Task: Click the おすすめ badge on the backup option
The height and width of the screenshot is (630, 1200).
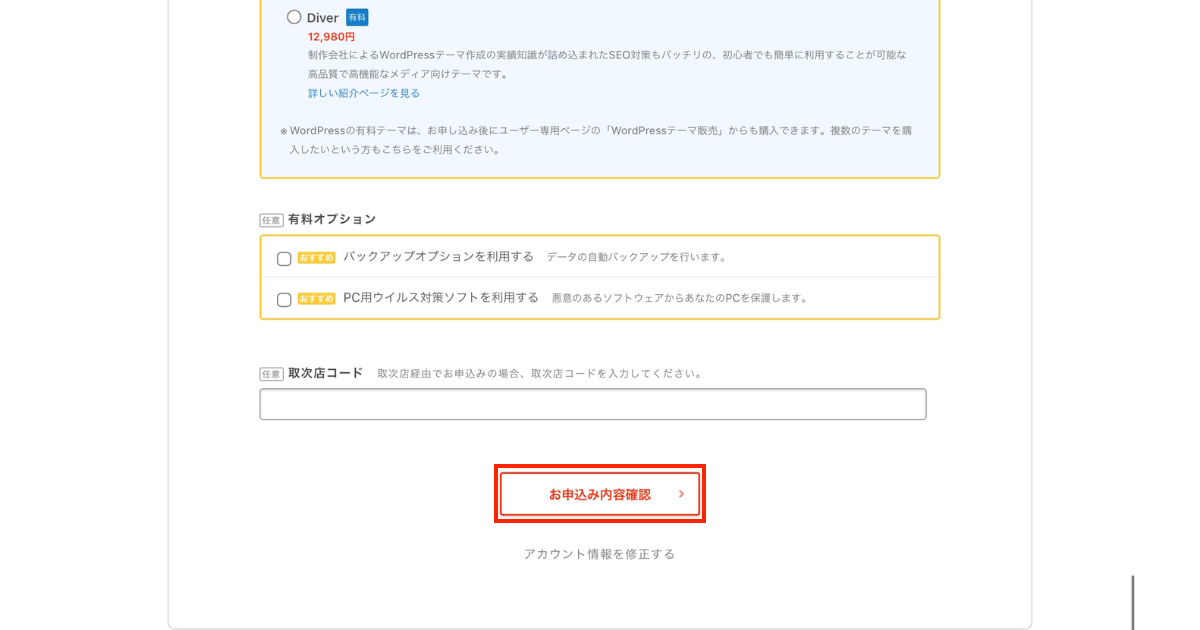Action: (x=316, y=258)
